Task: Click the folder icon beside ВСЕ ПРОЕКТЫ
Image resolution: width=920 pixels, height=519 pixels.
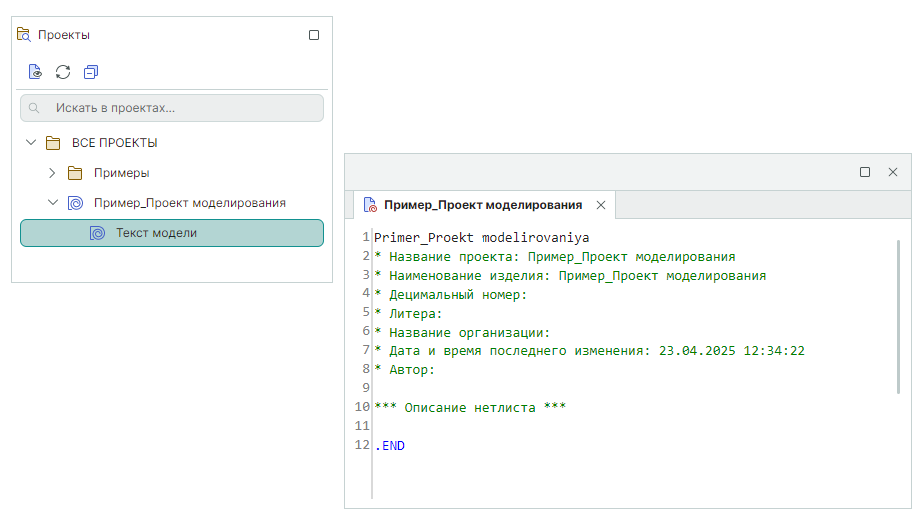Action: [53, 143]
